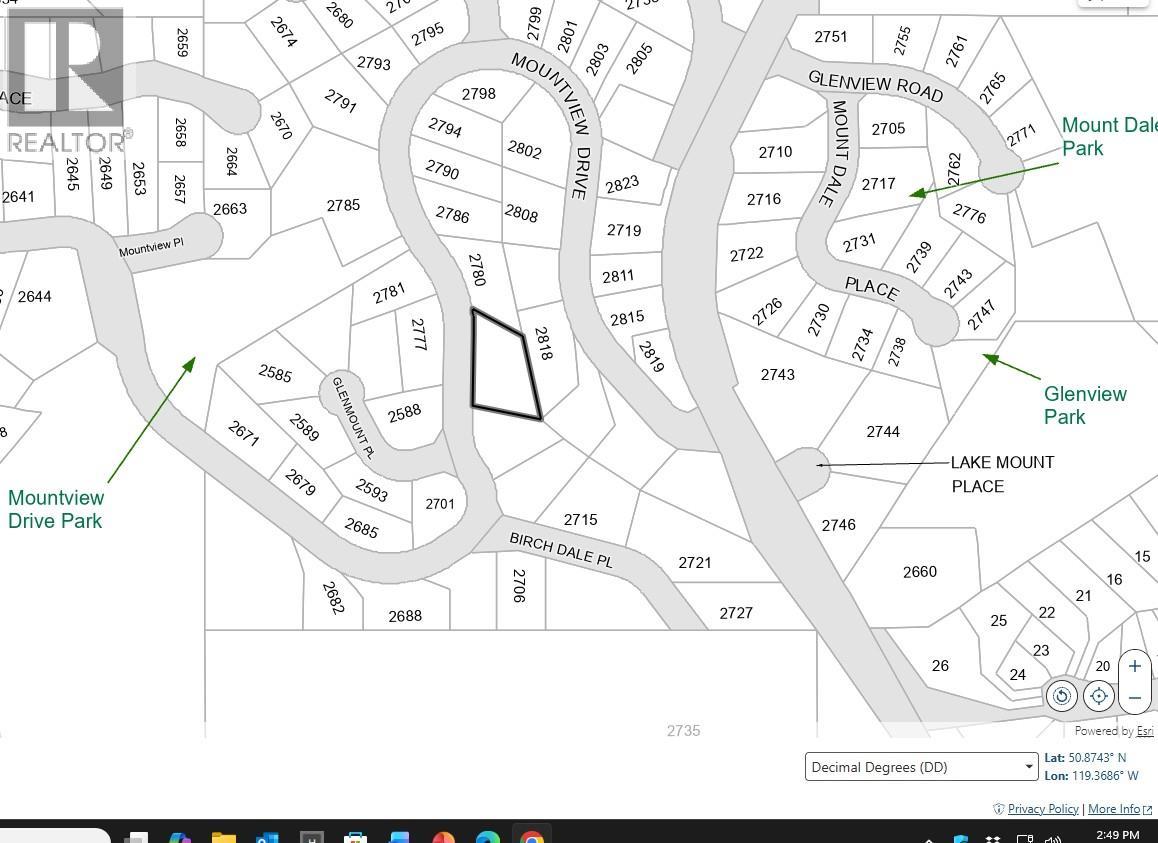Viewport: 1158px width, 843px height.
Task: Click parcel number 2823
Action: click(x=623, y=183)
